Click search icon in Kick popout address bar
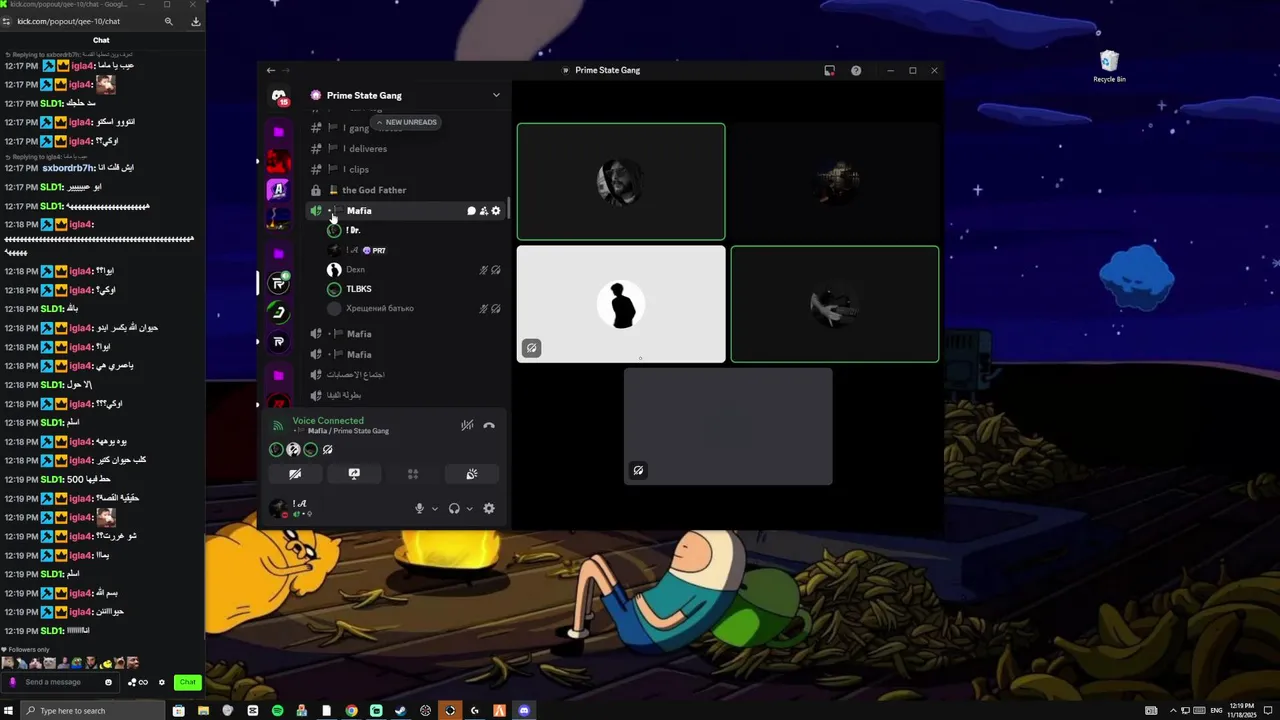The image size is (1280, 720). [168, 21]
